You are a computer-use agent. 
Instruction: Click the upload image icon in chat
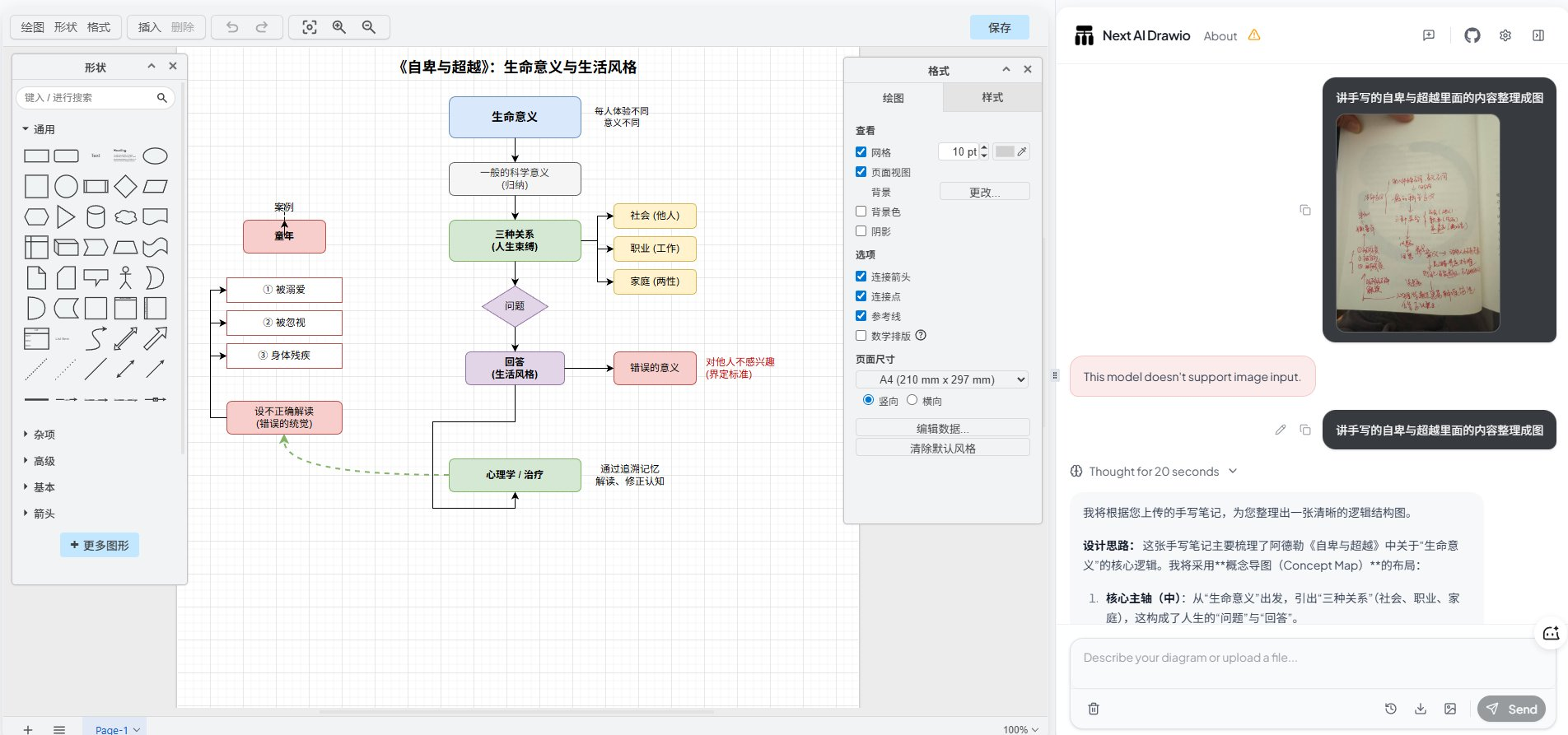(1450, 709)
